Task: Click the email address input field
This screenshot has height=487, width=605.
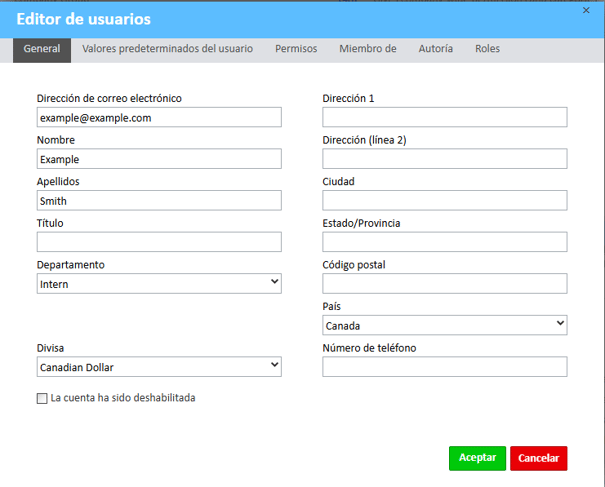Action: [159, 117]
